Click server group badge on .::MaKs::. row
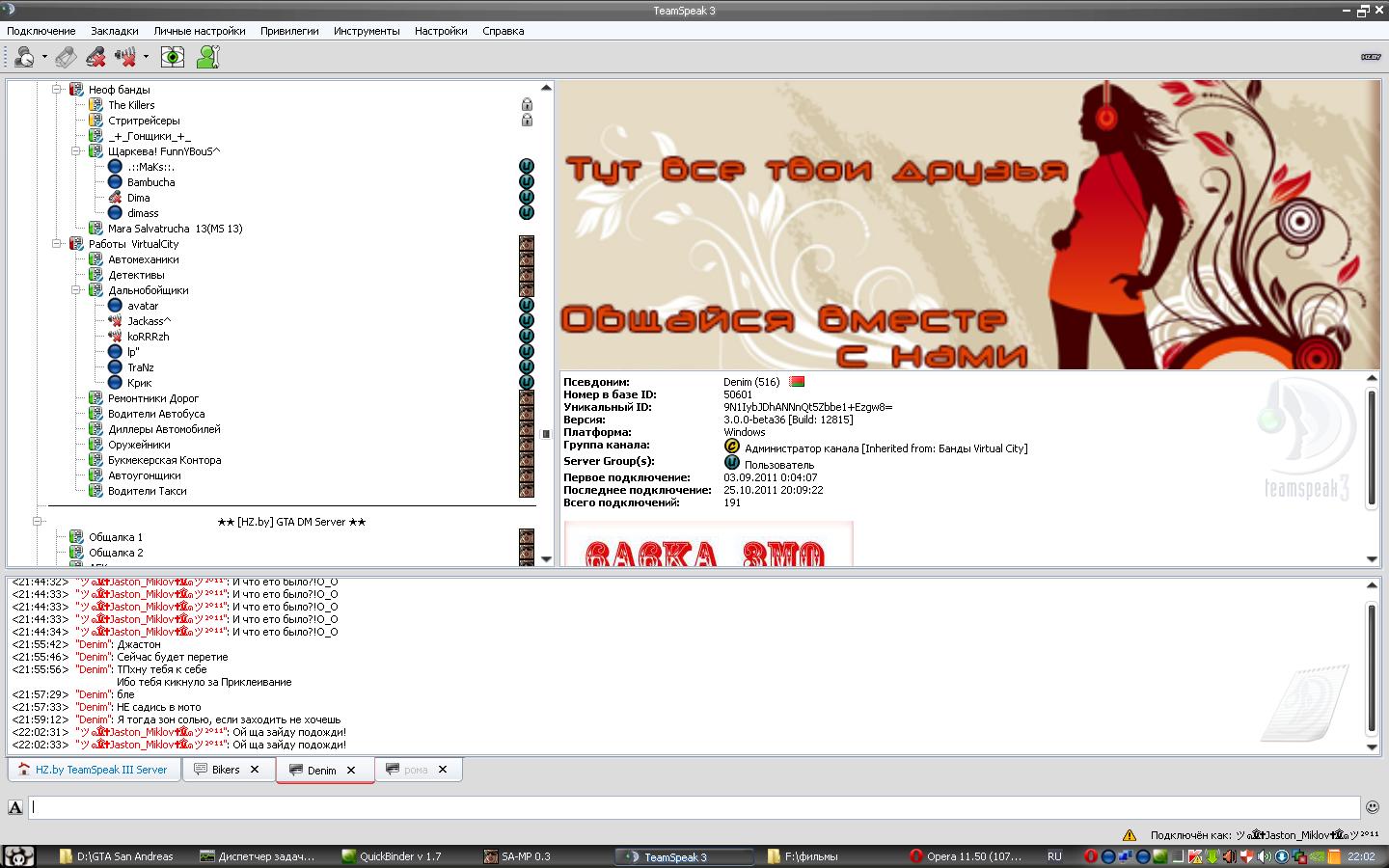 pos(527,167)
